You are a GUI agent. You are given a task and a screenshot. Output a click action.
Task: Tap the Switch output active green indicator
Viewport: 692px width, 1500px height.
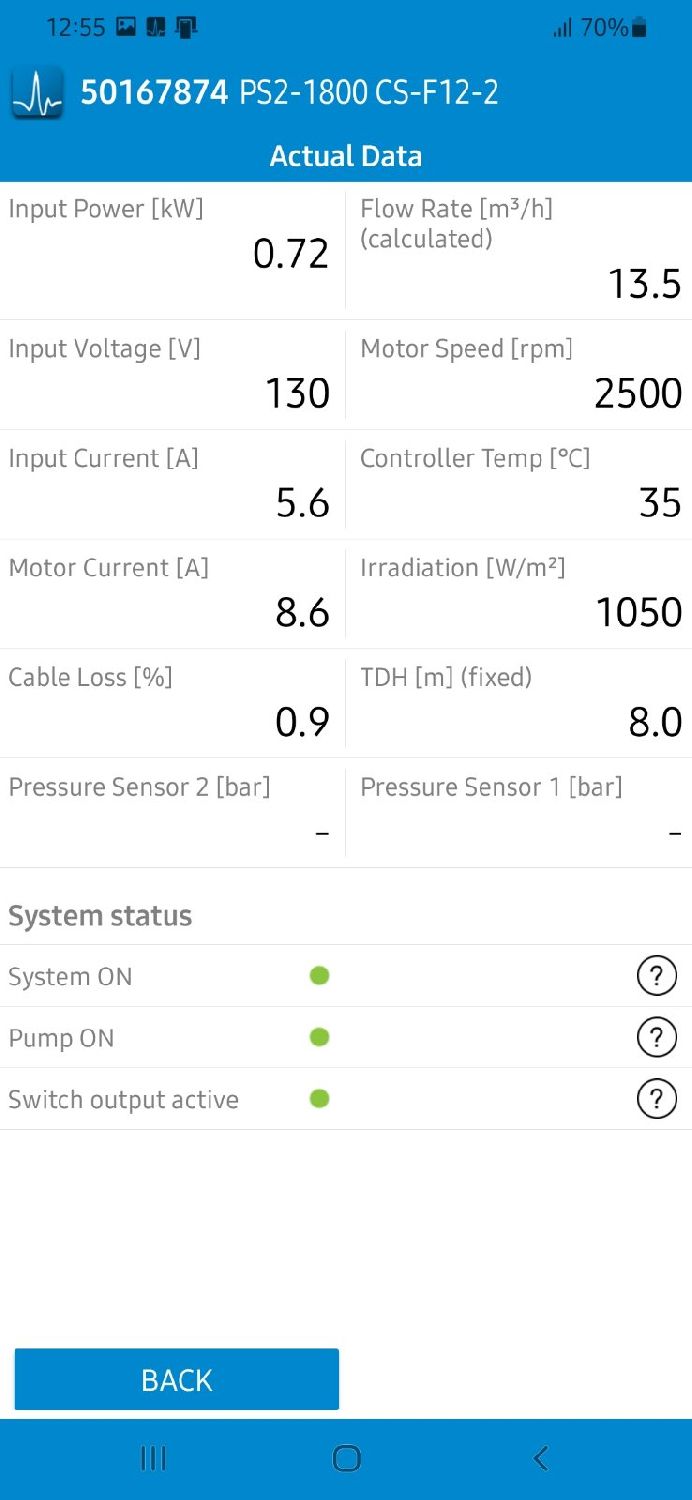tap(320, 1099)
